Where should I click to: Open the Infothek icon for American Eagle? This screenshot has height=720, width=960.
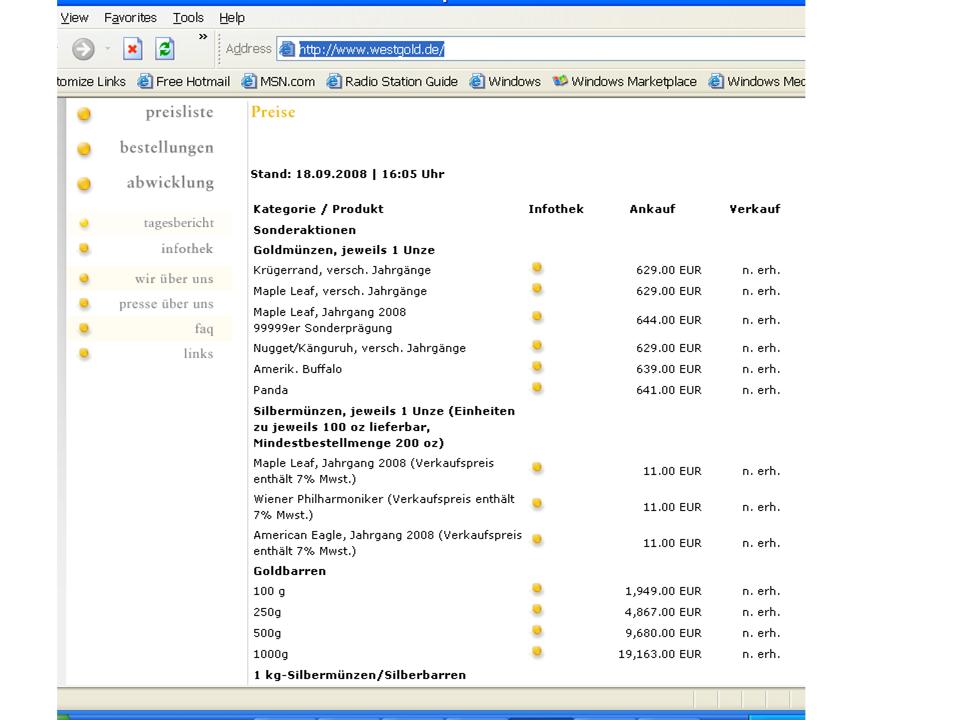537,540
